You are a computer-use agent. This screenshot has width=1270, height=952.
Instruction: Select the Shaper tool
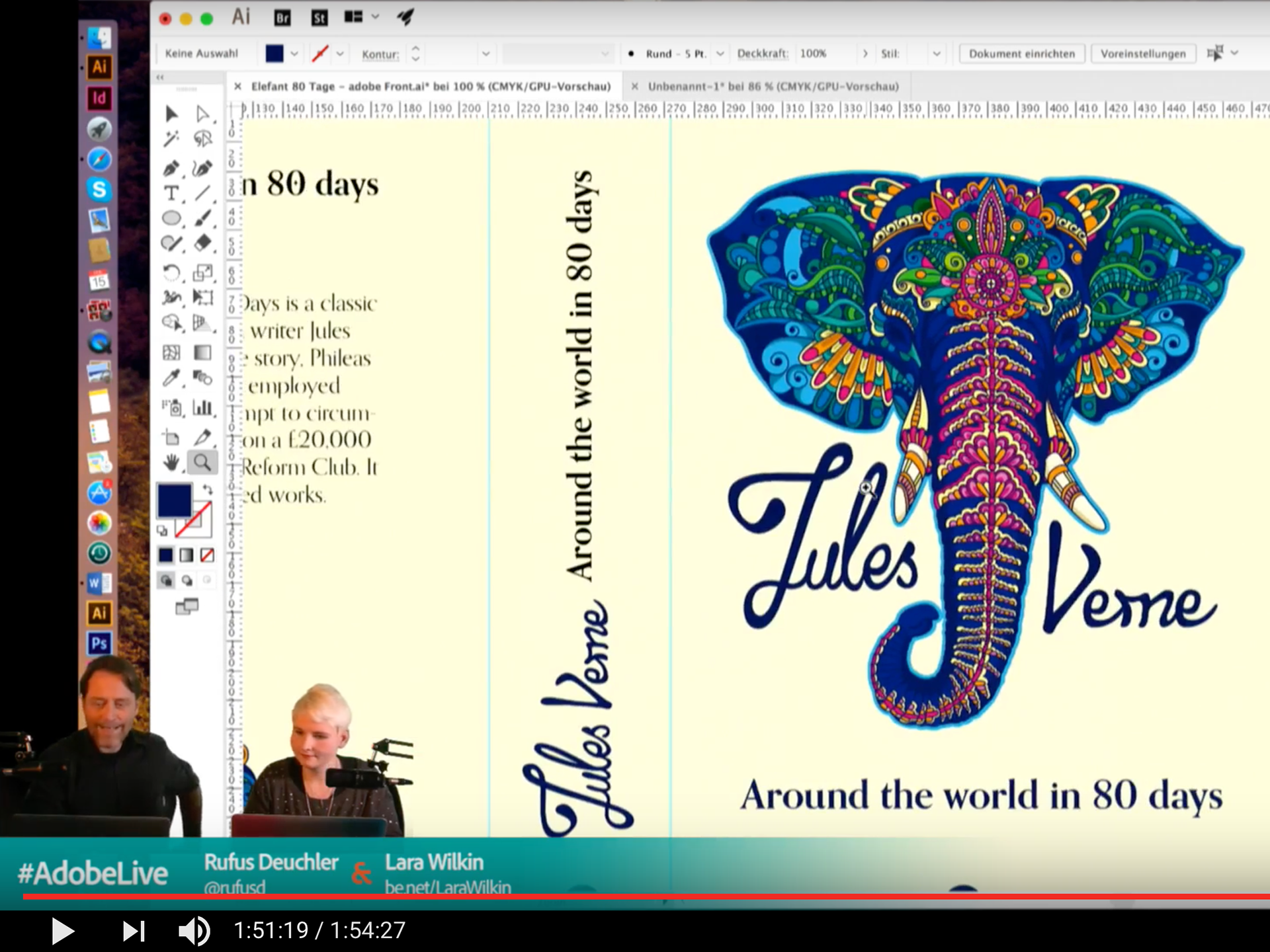tap(171, 243)
